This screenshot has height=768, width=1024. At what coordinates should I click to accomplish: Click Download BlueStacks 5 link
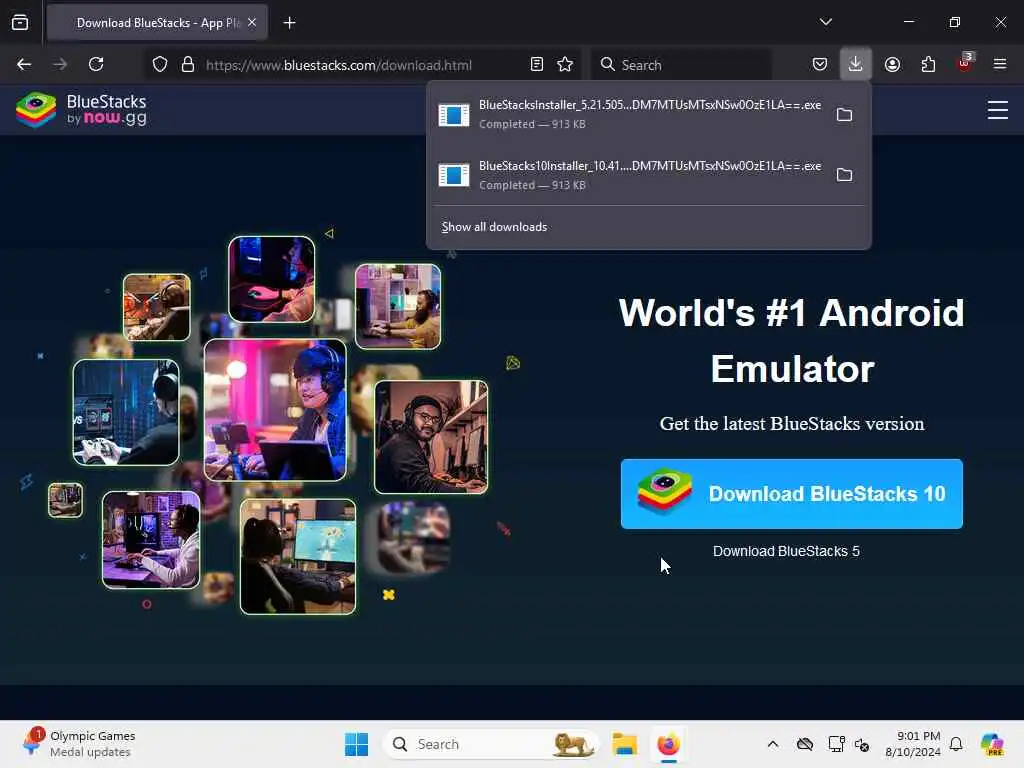click(786, 551)
